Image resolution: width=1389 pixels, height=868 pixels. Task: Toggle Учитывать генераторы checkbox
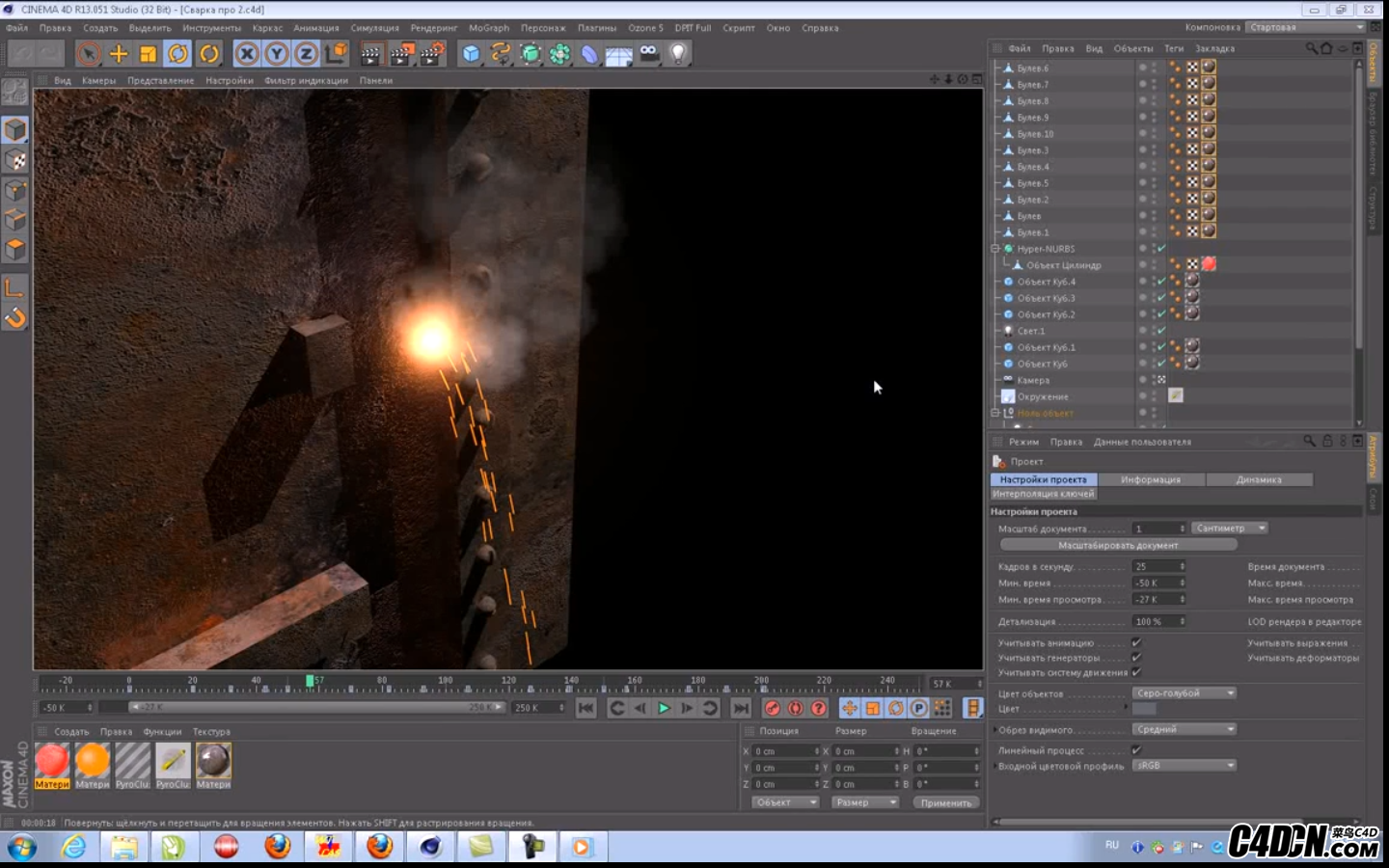tap(1136, 657)
